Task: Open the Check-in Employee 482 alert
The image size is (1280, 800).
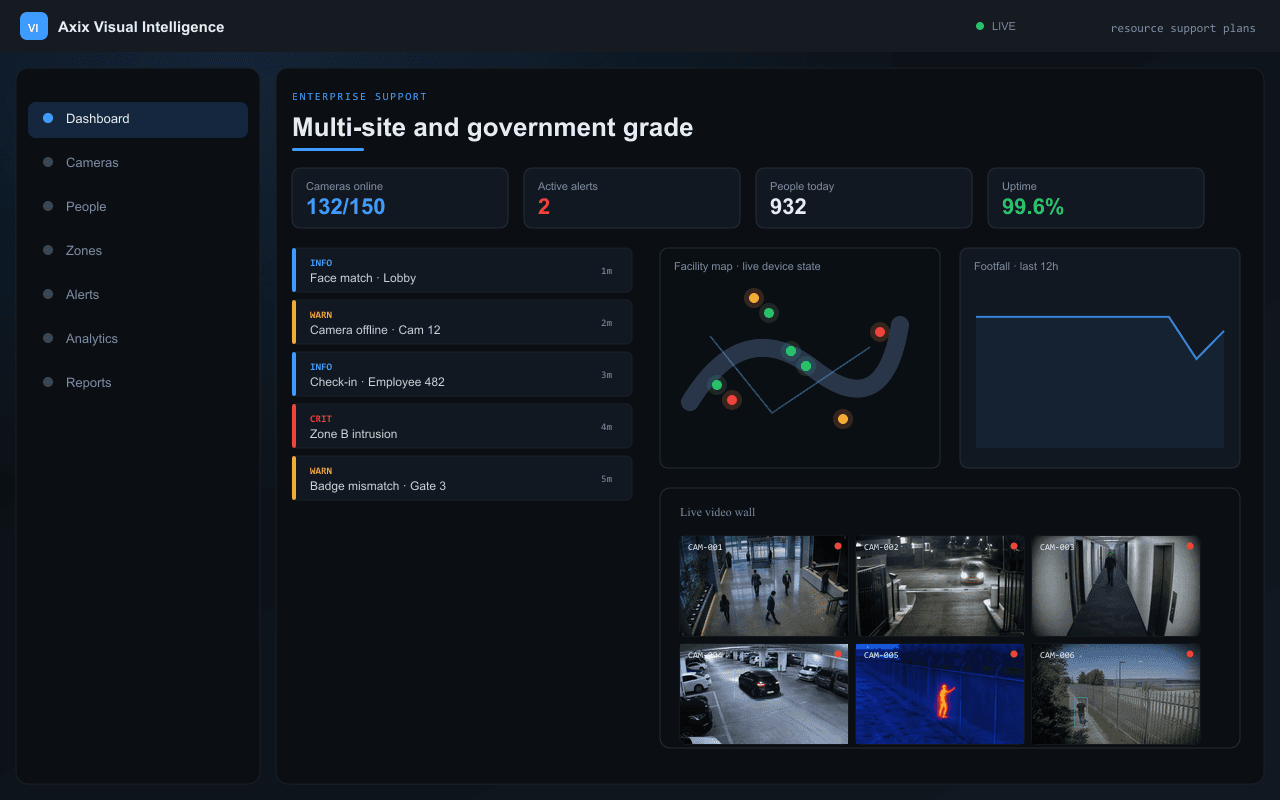Action: pos(462,374)
